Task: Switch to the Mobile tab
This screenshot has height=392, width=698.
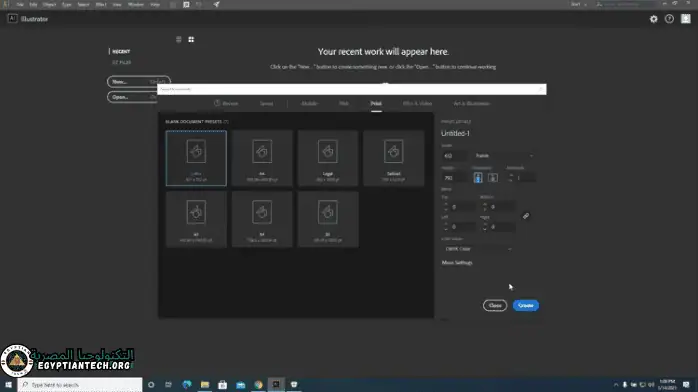Action: click(309, 103)
